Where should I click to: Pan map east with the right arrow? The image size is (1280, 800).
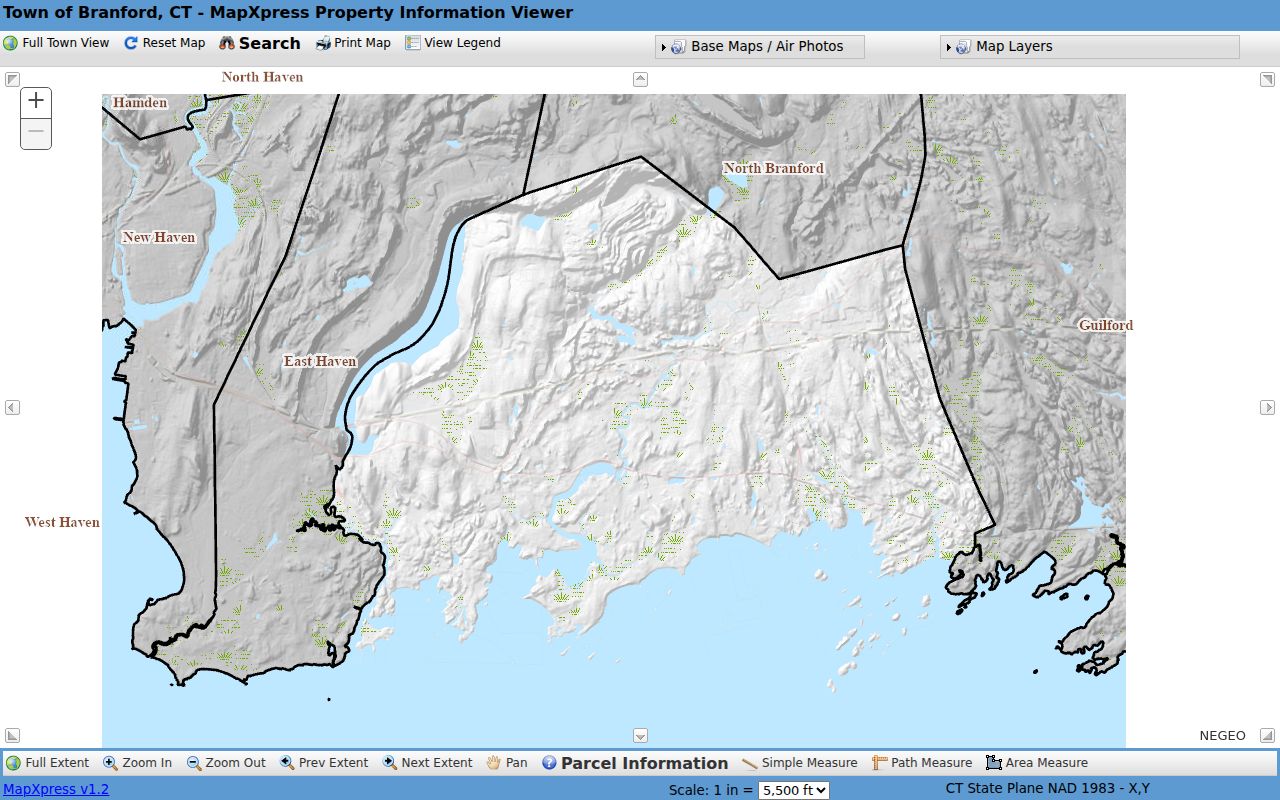[x=1267, y=407]
